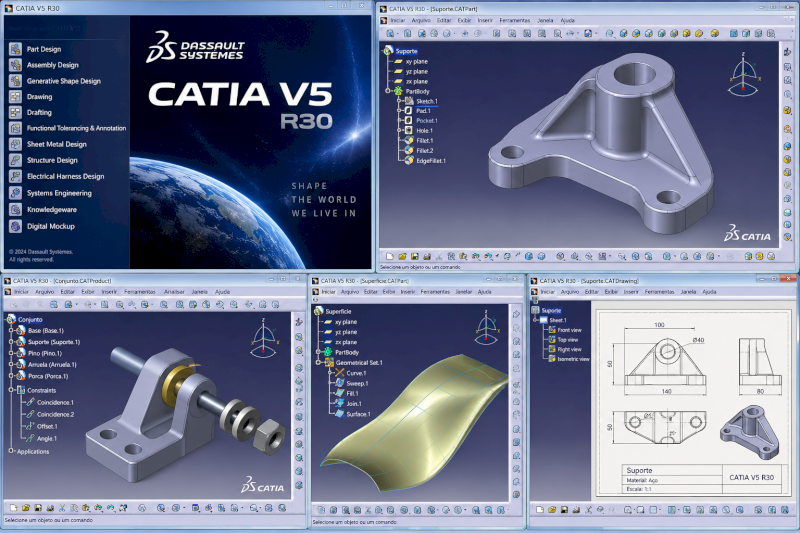Viewport: 800px width, 533px height.
Task: Select Surface.1 in Superficie tree
Action: (x=358, y=414)
